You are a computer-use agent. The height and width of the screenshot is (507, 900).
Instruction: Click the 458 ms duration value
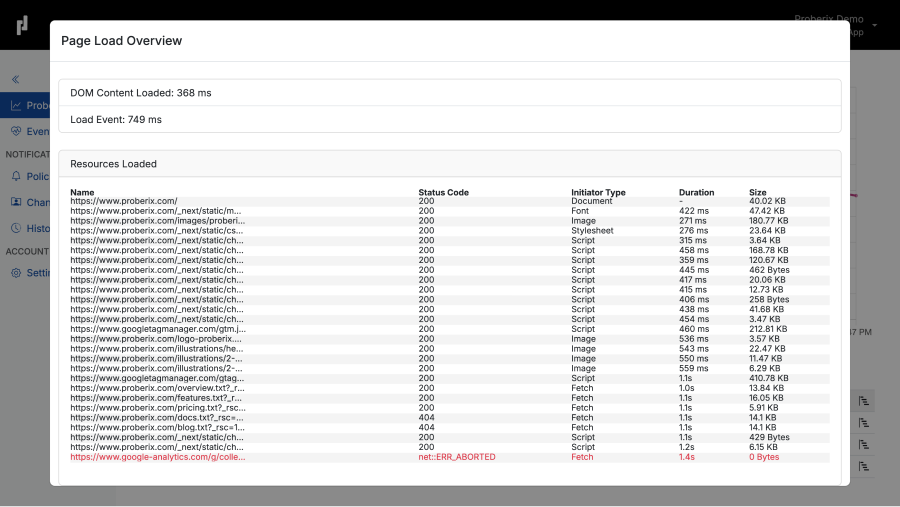click(x=694, y=250)
